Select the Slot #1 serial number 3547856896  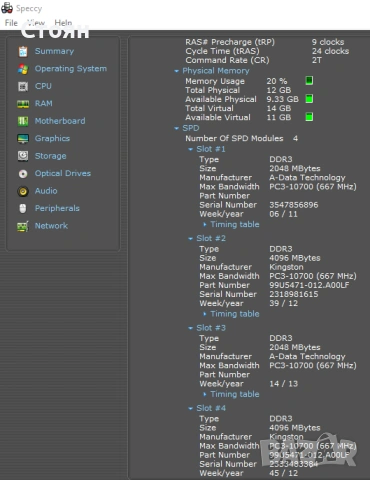point(294,205)
